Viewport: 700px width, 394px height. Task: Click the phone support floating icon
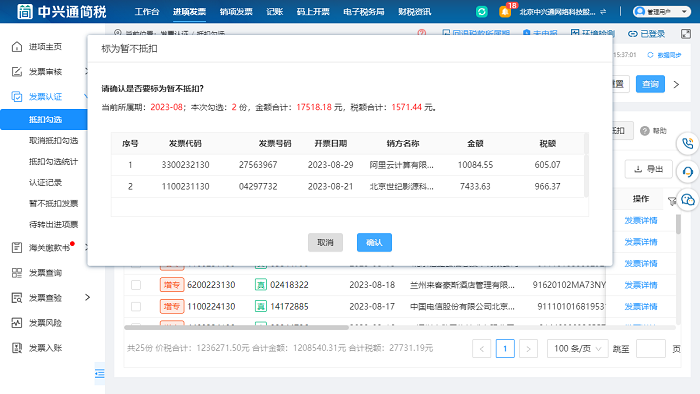click(x=688, y=144)
